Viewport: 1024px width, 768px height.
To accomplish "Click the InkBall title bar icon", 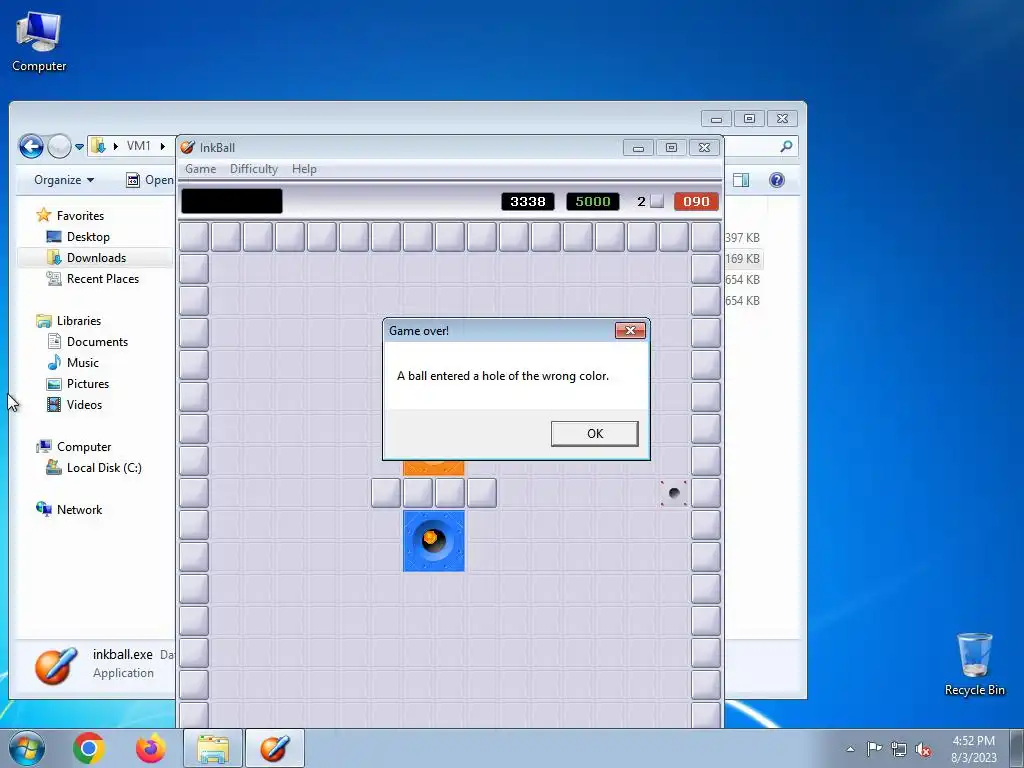I will (187, 148).
